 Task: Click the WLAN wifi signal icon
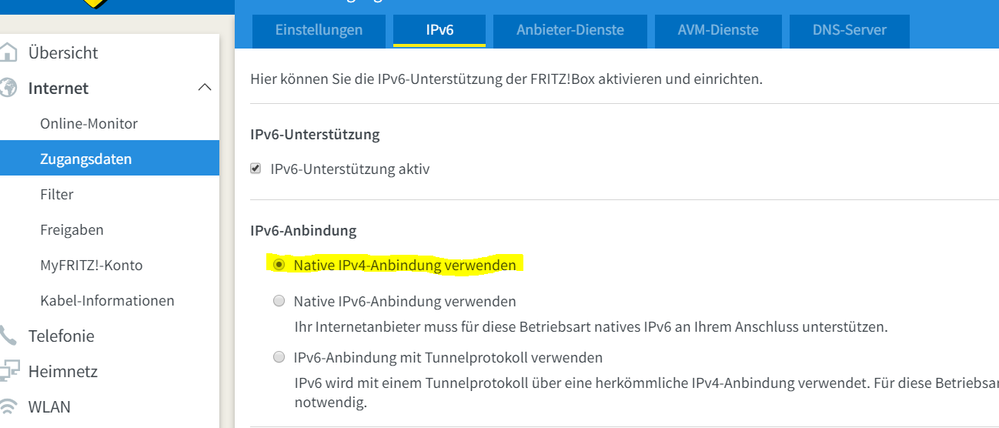click(8, 406)
